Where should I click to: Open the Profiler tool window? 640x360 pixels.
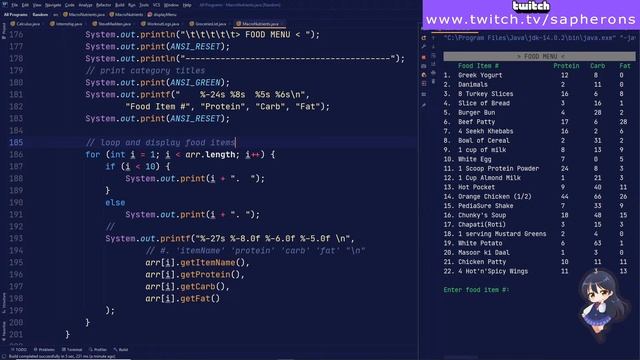click(98, 350)
